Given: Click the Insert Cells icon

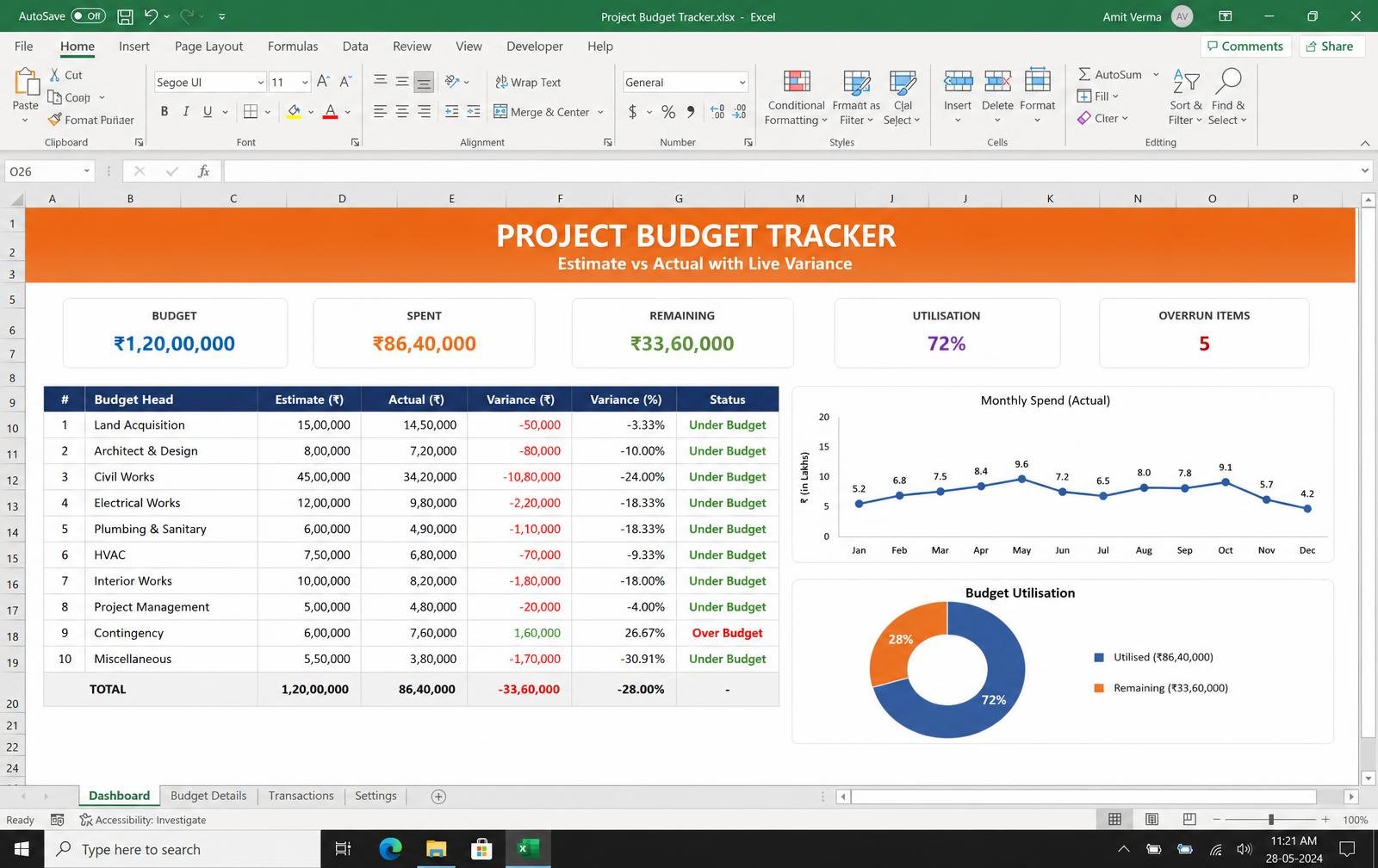Looking at the screenshot, I should [x=958, y=82].
